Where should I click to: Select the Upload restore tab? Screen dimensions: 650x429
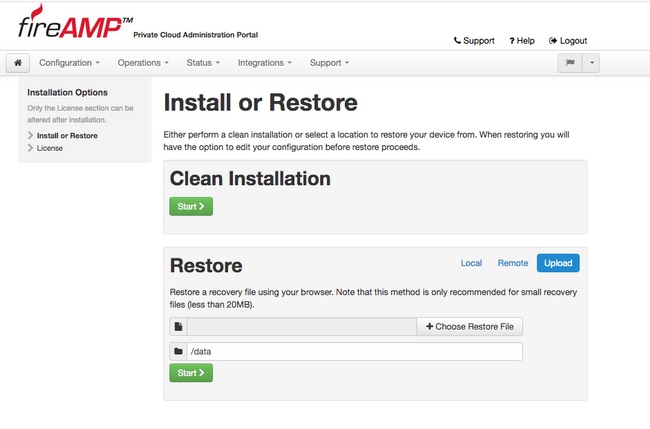pos(558,263)
